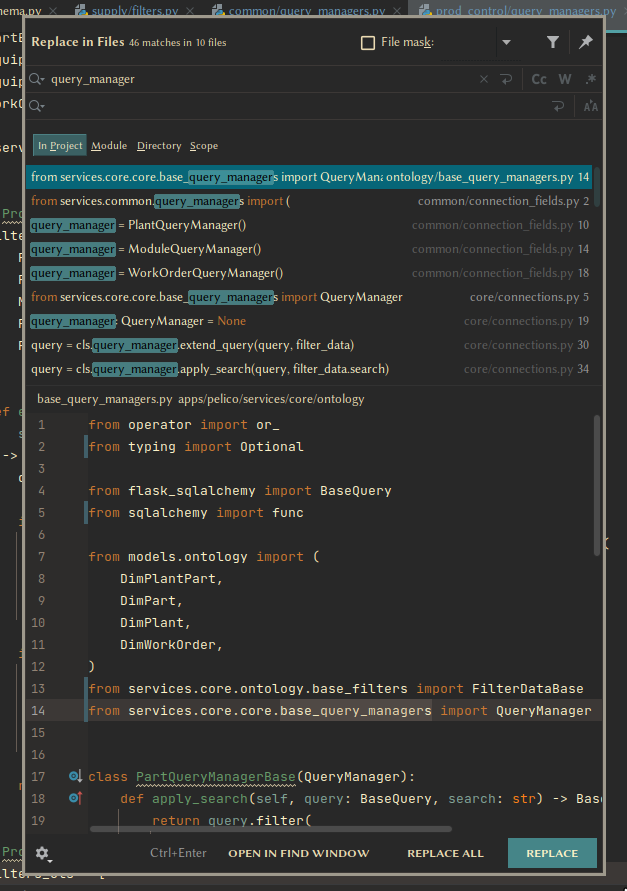The height and width of the screenshot is (891, 627).
Task: Click PartQueryManagerBase class name in preview
Action: (215, 777)
